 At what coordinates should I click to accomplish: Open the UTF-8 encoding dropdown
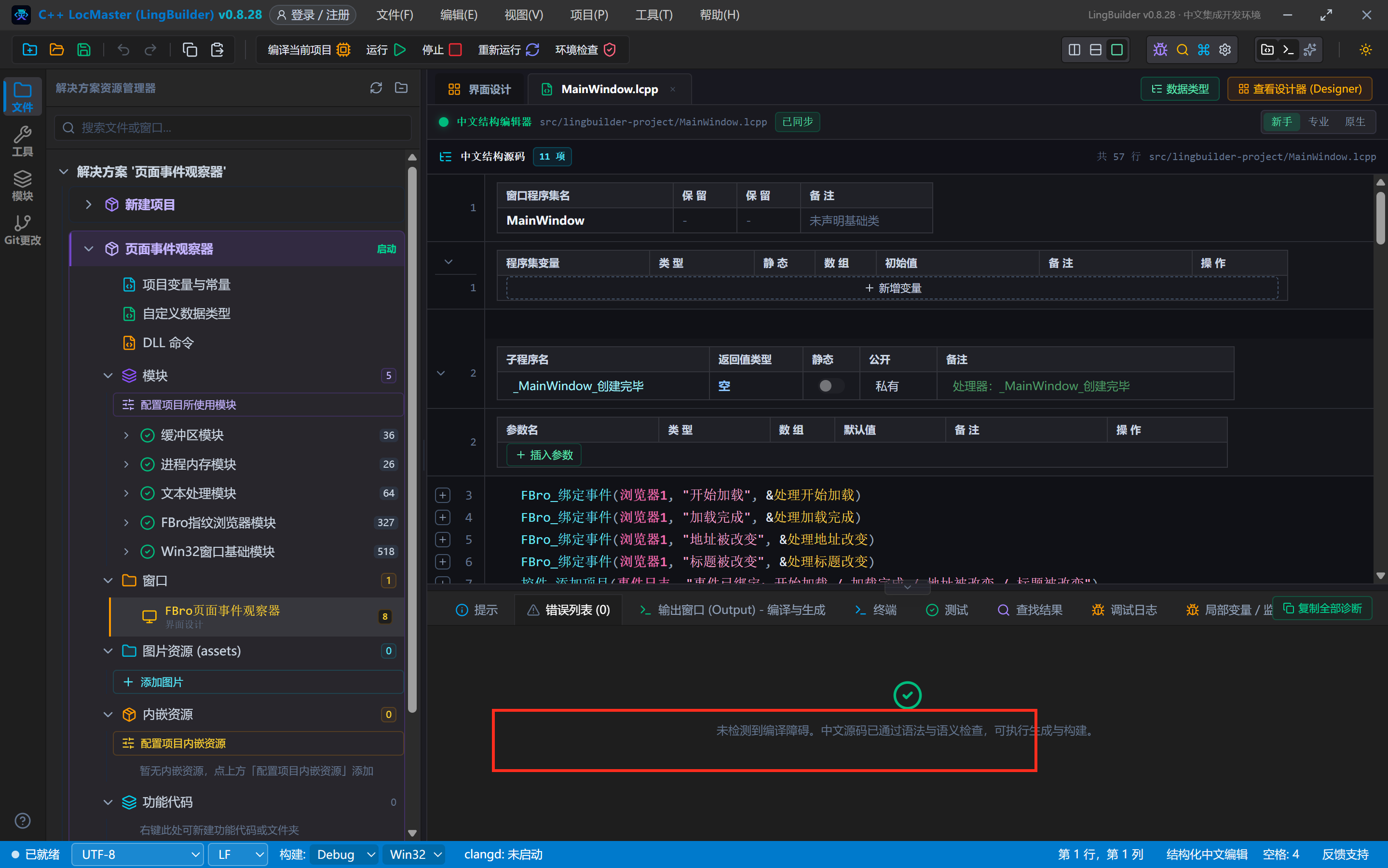[x=138, y=854]
